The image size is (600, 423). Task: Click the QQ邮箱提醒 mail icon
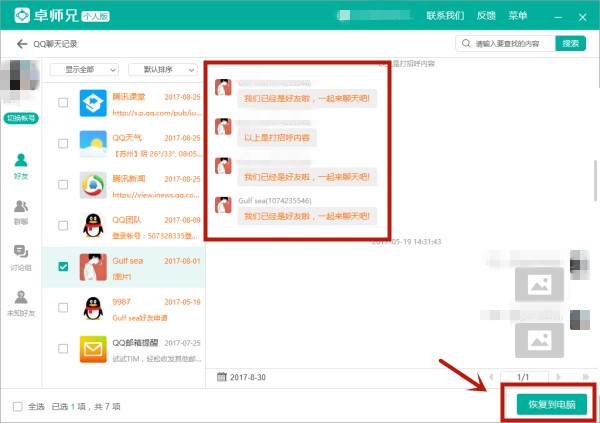(x=93, y=349)
